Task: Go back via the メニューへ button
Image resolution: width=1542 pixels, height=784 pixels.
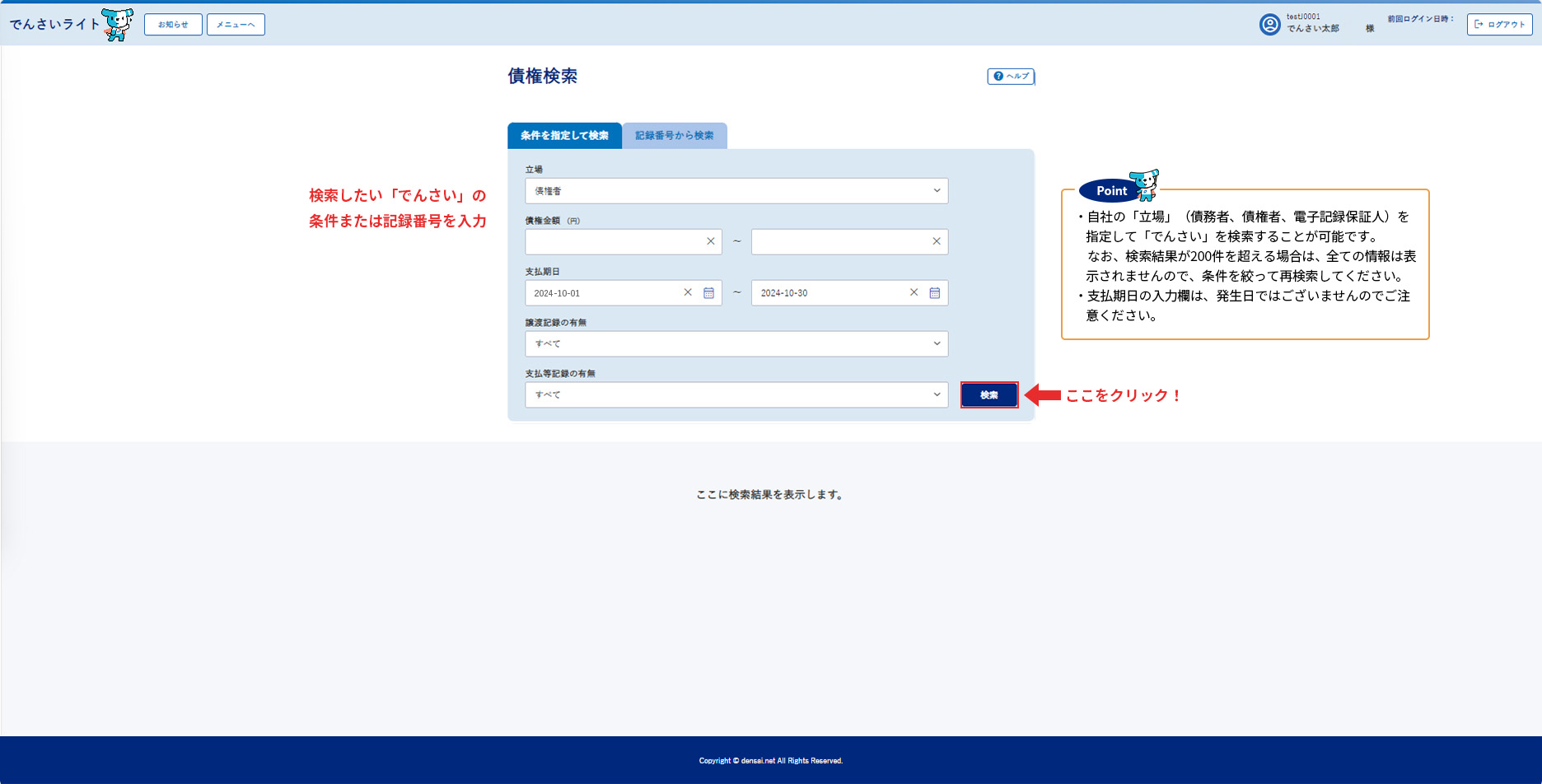Action: tap(236, 24)
